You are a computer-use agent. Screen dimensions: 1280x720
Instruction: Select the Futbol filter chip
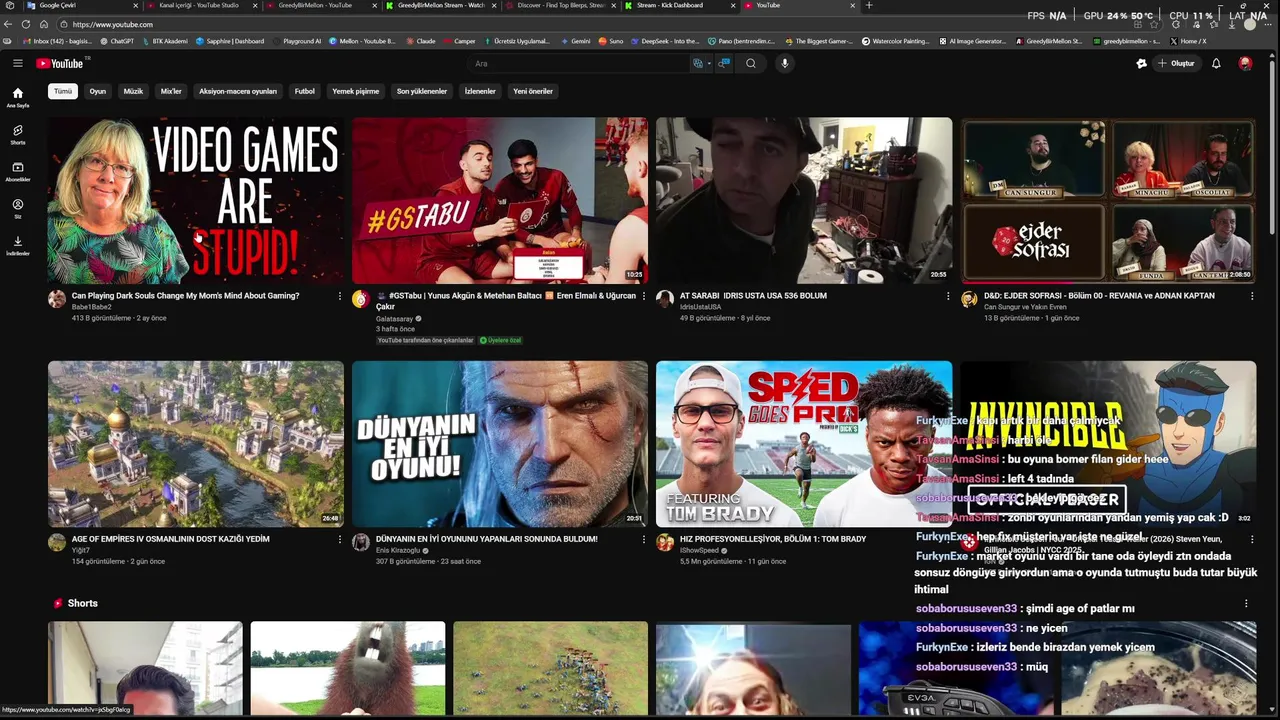point(305,91)
